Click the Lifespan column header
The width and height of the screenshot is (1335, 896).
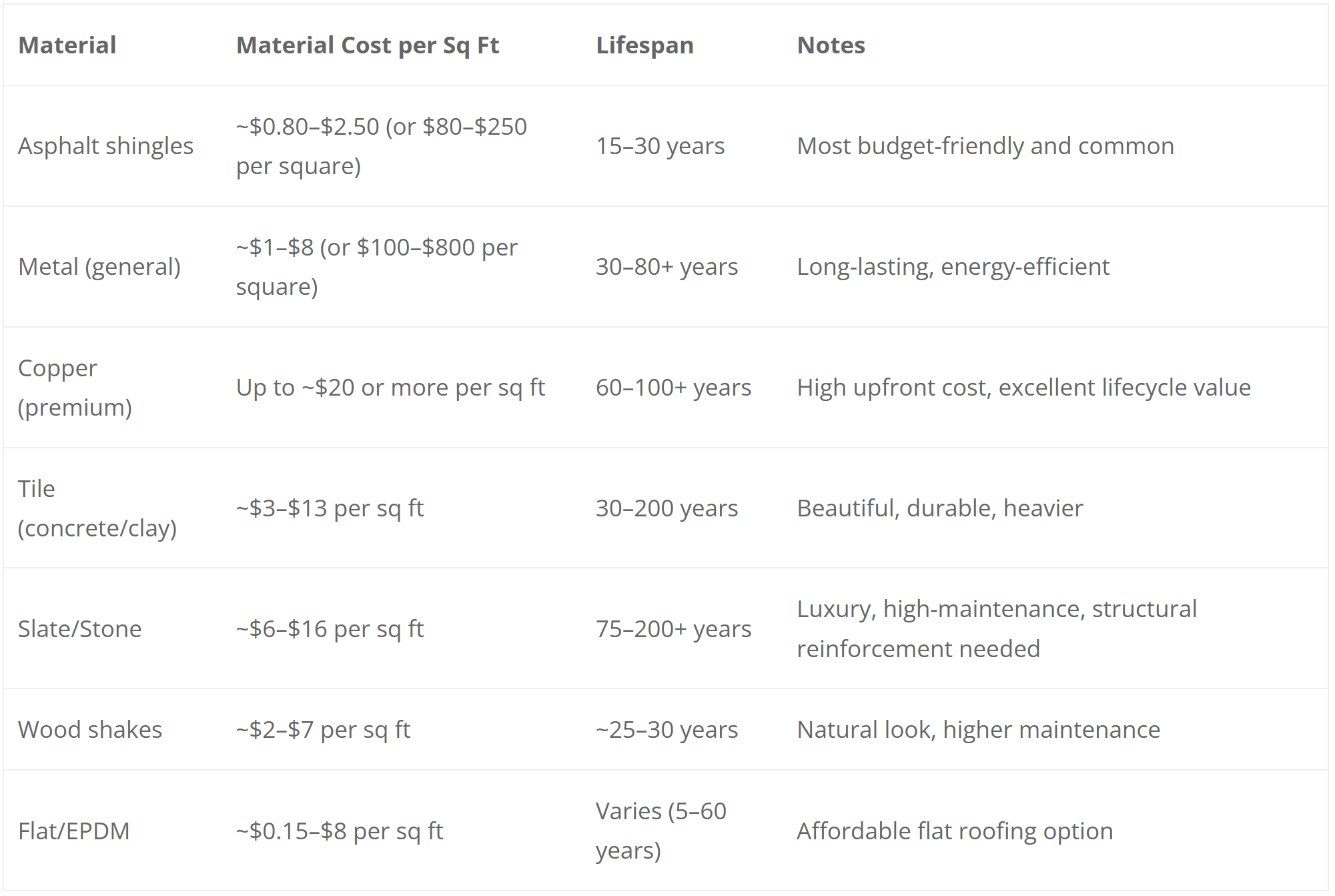pos(644,45)
